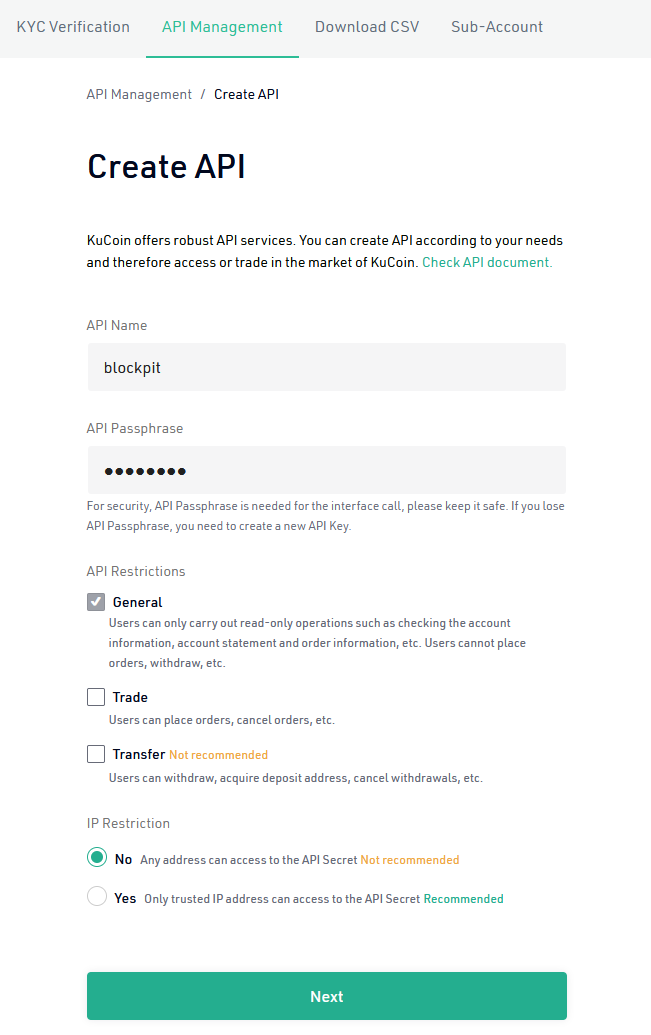Open the Download CSV tab
This screenshot has height=1035, width=651.
click(x=367, y=27)
